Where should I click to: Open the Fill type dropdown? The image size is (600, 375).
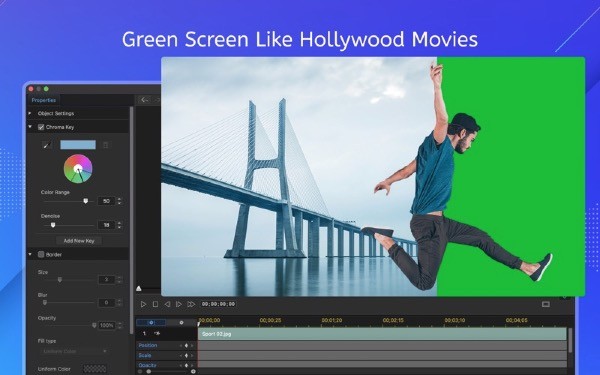point(74,351)
